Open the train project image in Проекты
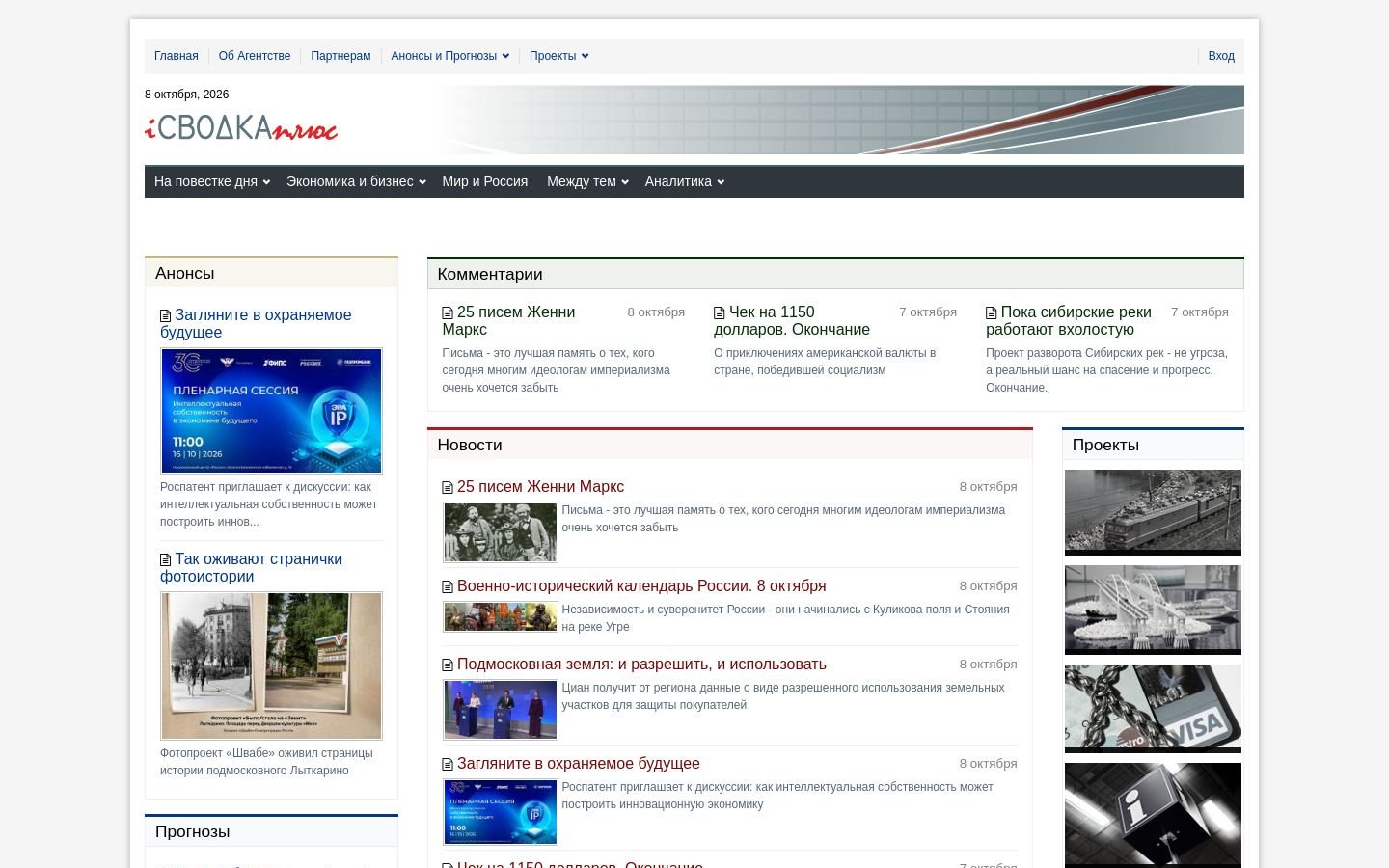Image resolution: width=1389 pixels, height=868 pixels. (x=1153, y=512)
